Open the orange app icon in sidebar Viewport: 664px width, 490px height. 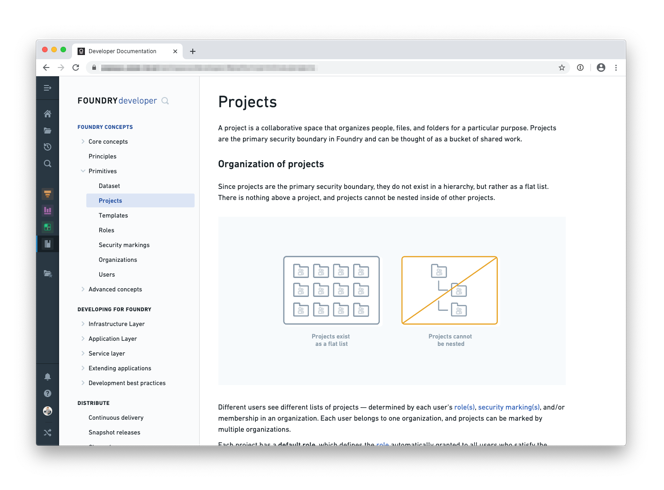(x=47, y=194)
